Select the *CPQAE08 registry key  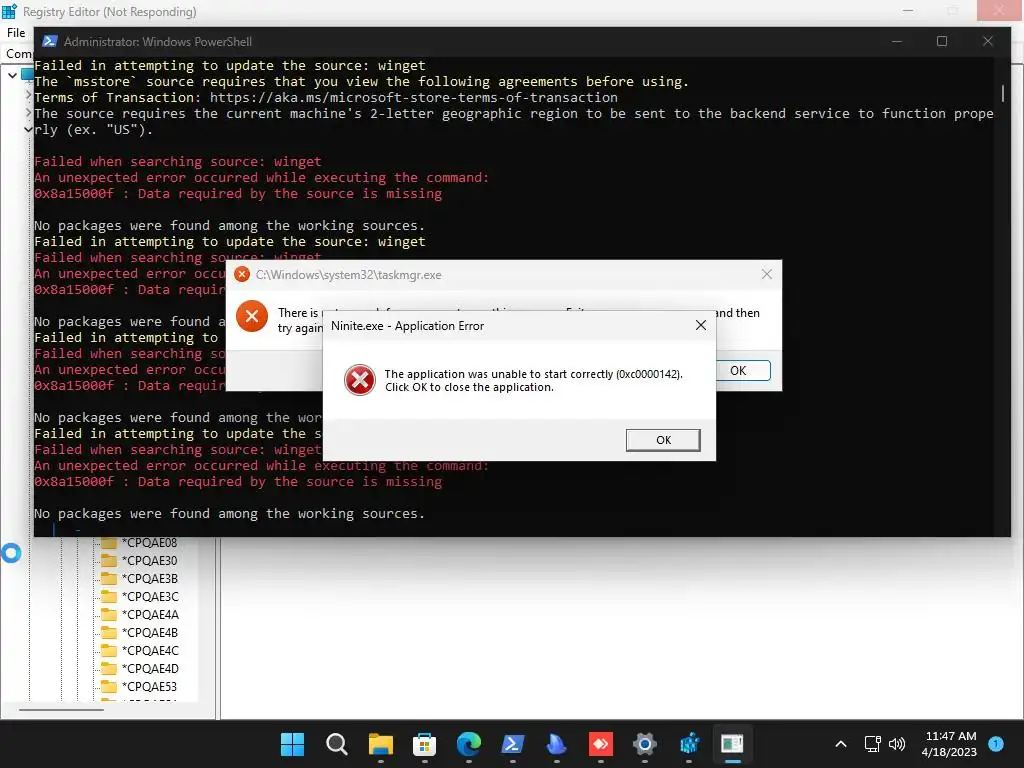click(149, 543)
